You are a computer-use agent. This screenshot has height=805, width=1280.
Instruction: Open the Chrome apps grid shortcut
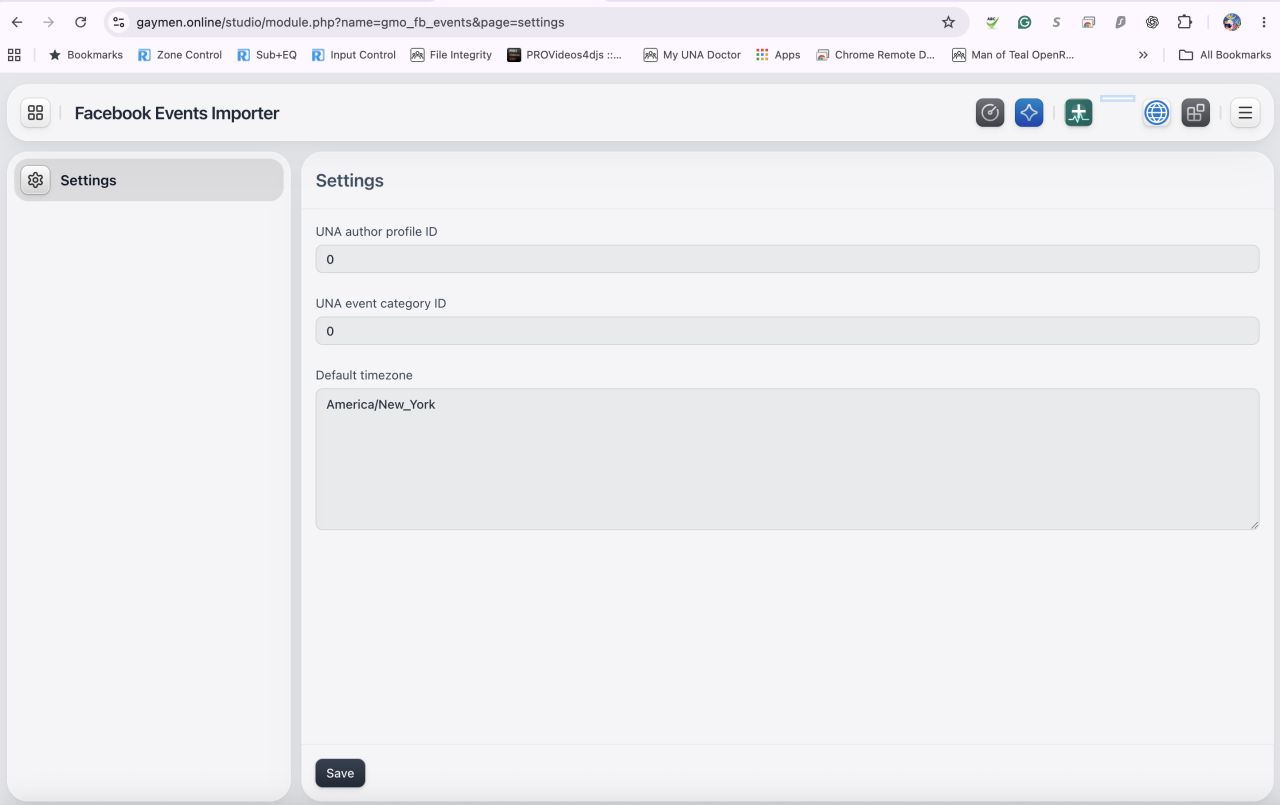coord(14,55)
